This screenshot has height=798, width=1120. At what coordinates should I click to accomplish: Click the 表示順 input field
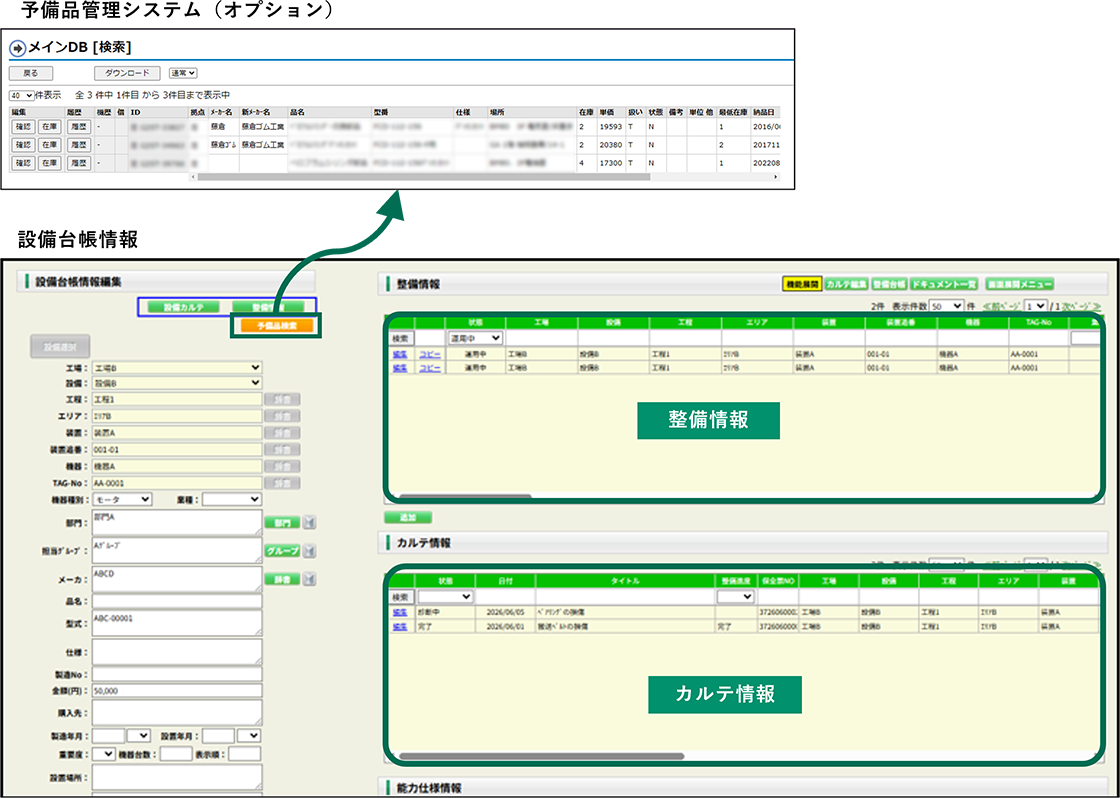244,754
